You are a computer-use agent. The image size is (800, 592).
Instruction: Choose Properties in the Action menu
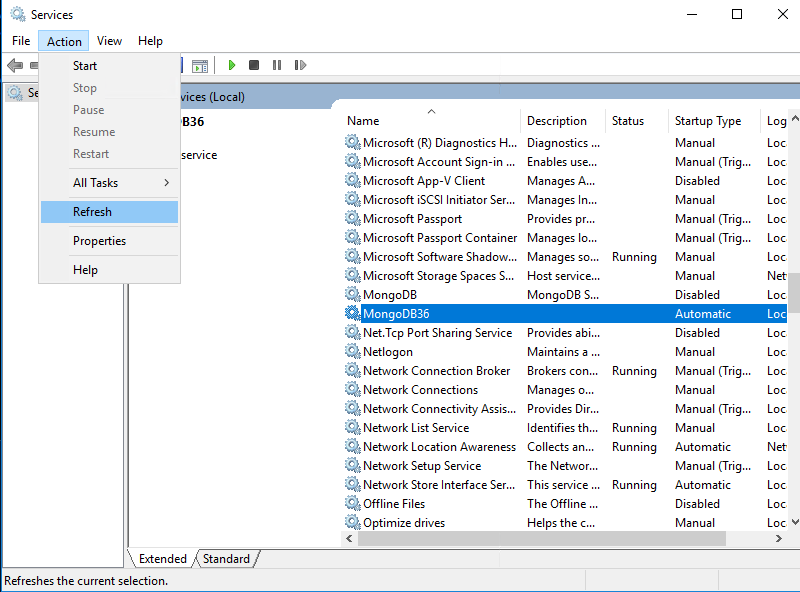[x=109, y=241]
